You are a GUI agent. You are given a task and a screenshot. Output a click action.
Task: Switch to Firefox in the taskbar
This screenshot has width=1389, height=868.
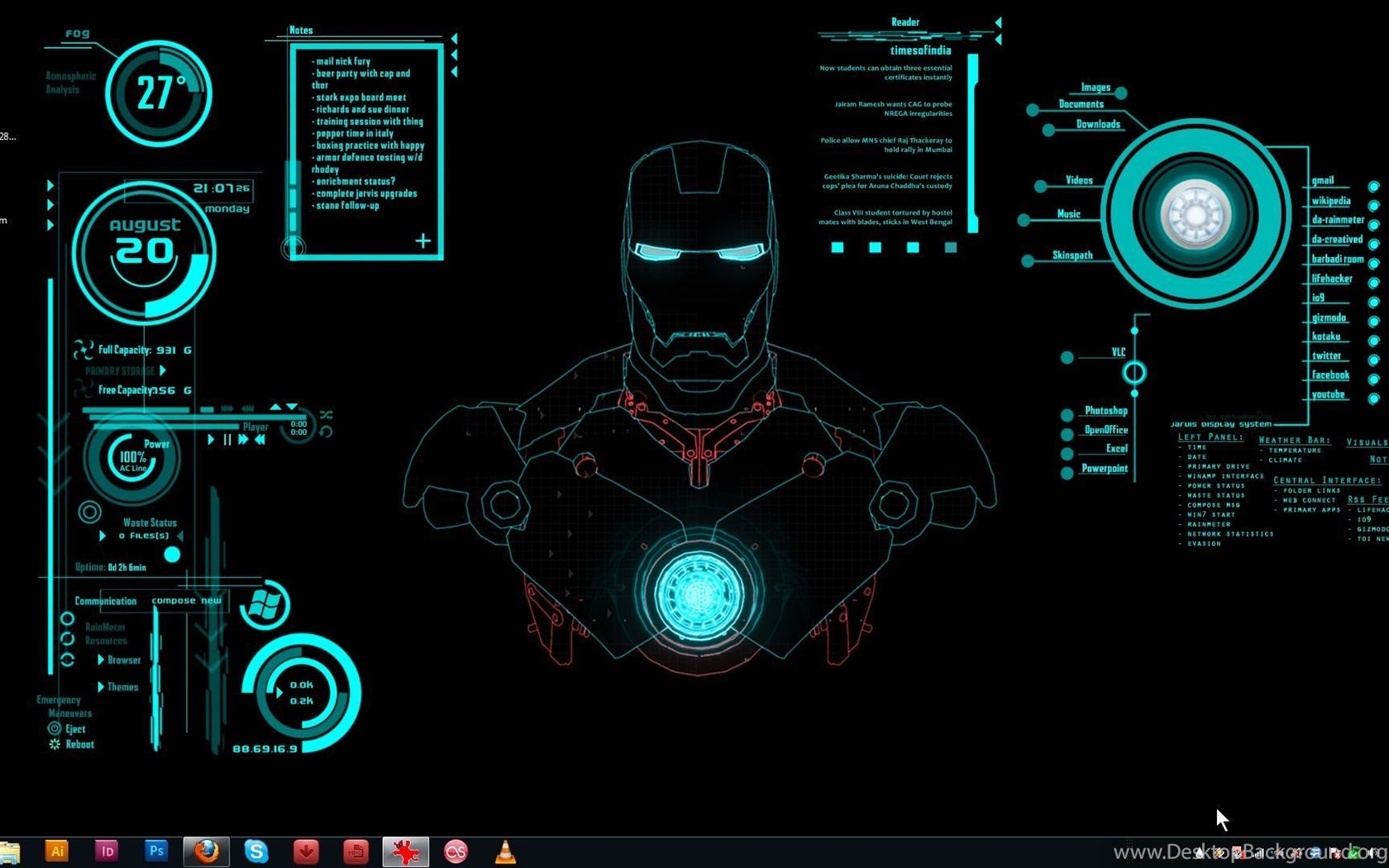206,851
